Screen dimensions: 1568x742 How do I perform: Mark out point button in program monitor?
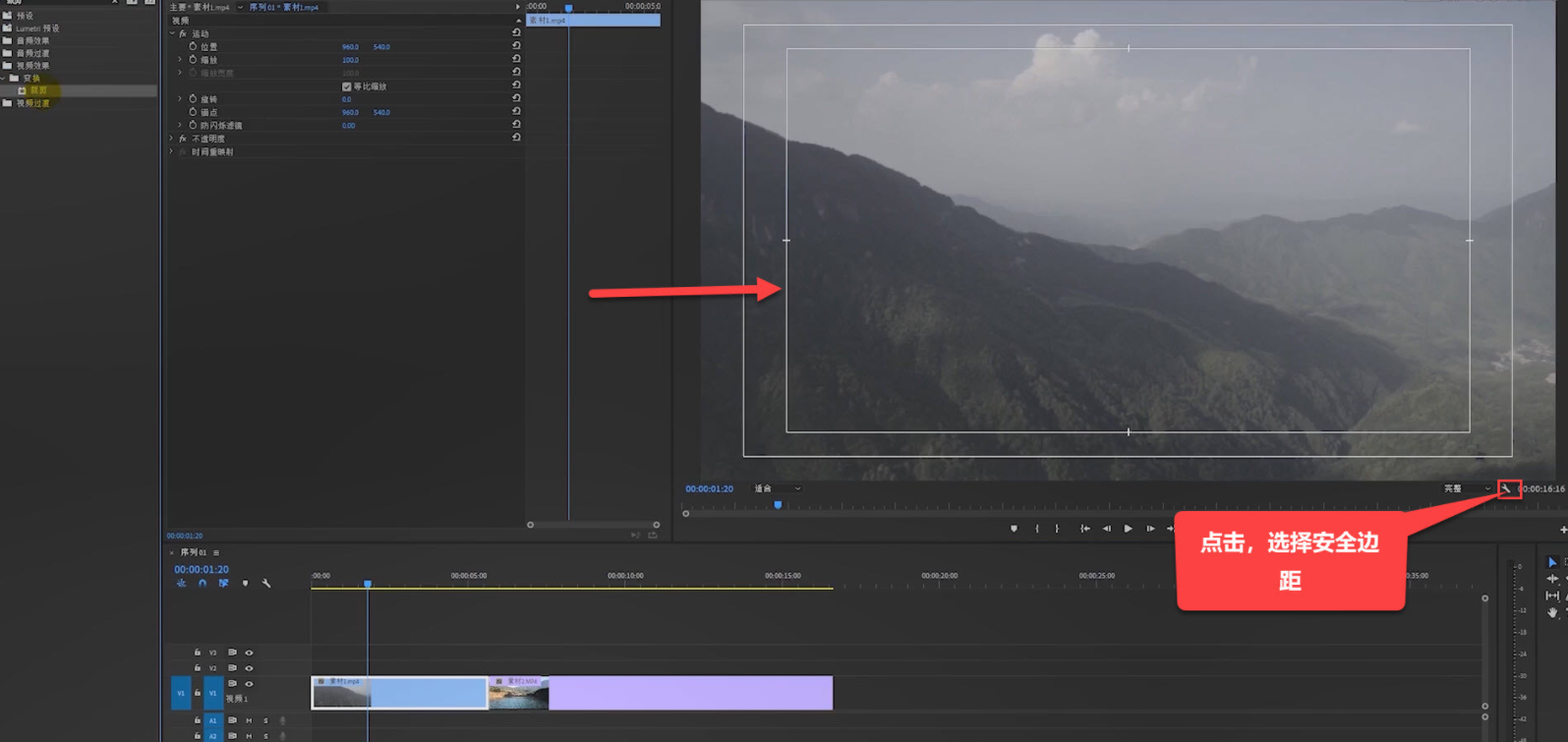(1057, 529)
